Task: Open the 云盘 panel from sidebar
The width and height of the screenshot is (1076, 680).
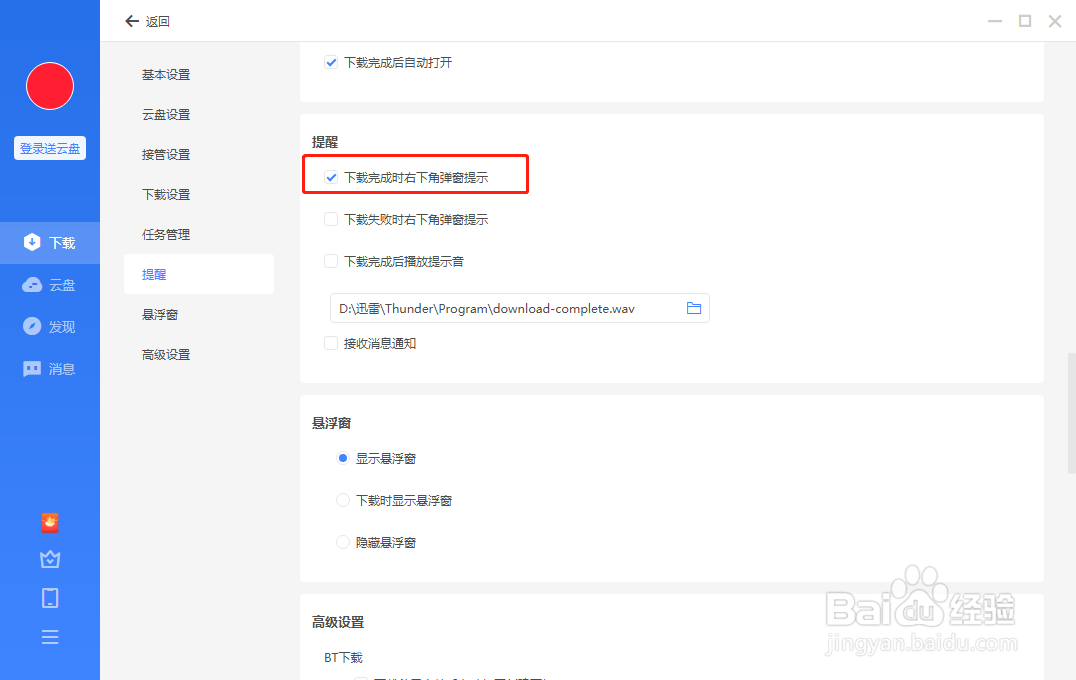Action: 50,284
